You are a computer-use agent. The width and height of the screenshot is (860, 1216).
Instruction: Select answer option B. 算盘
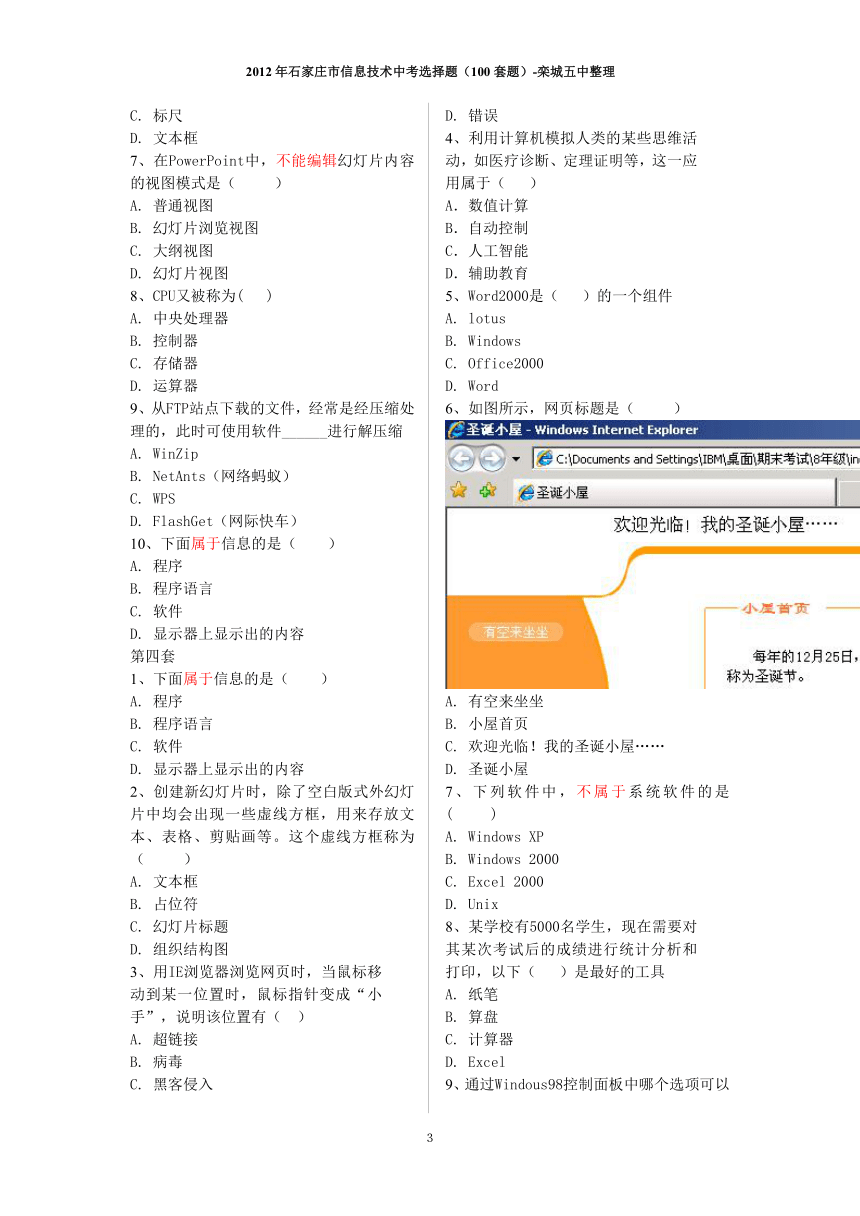(x=472, y=1017)
